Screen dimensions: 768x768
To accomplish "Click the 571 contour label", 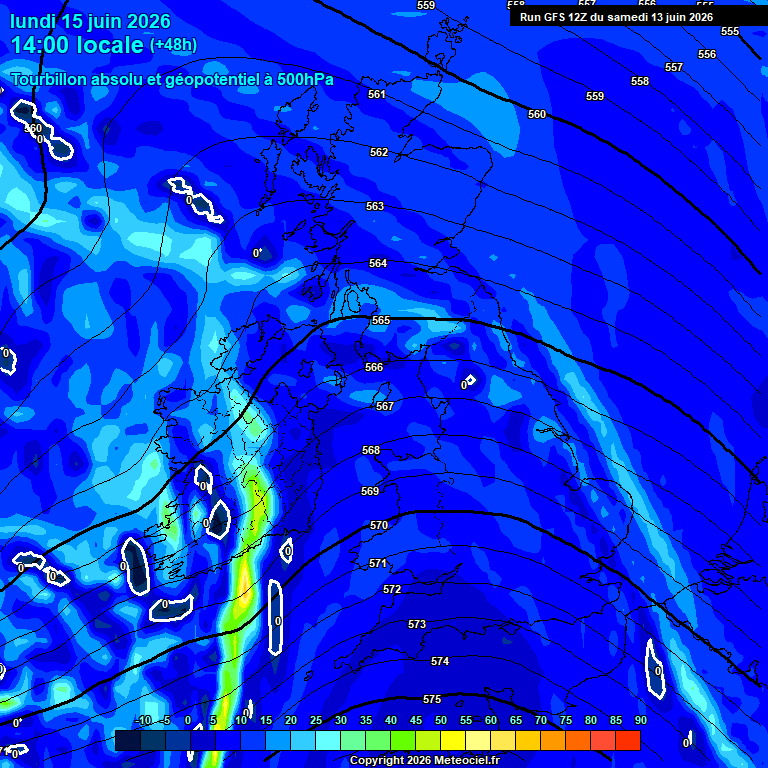I will point(377,564).
